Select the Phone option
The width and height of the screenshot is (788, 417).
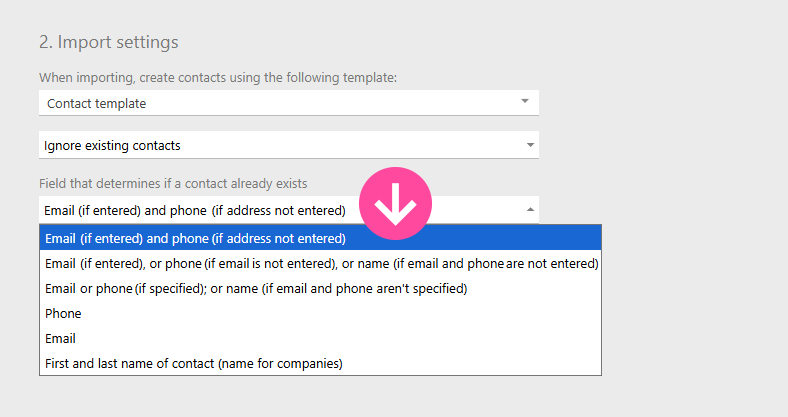(64, 314)
